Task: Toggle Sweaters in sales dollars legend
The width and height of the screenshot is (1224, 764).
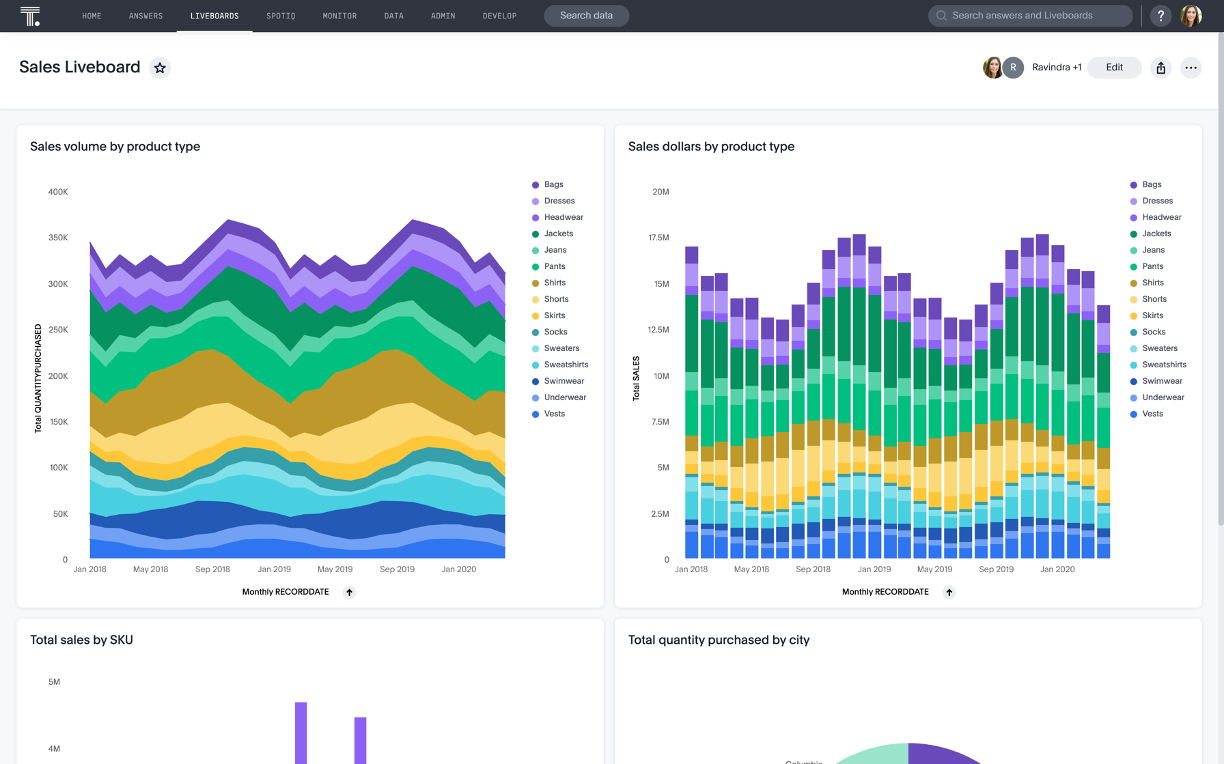Action: point(1154,349)
